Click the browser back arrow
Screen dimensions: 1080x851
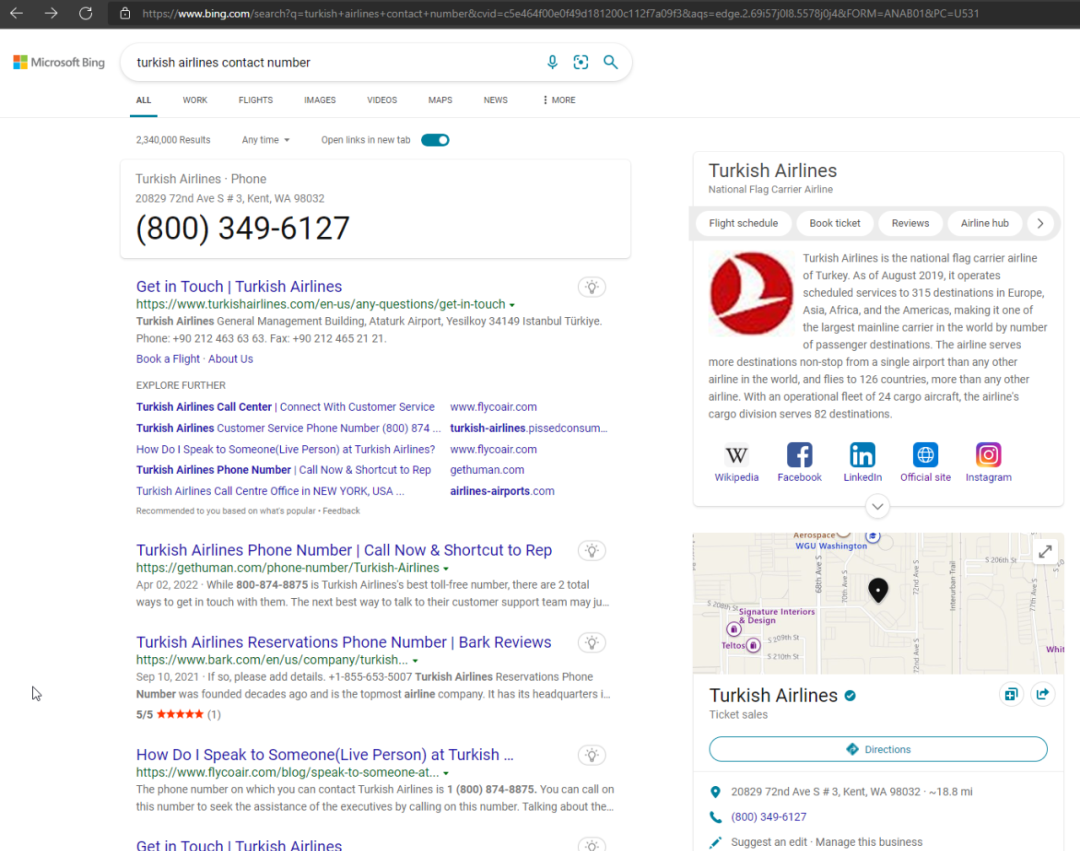click(17, 13)
